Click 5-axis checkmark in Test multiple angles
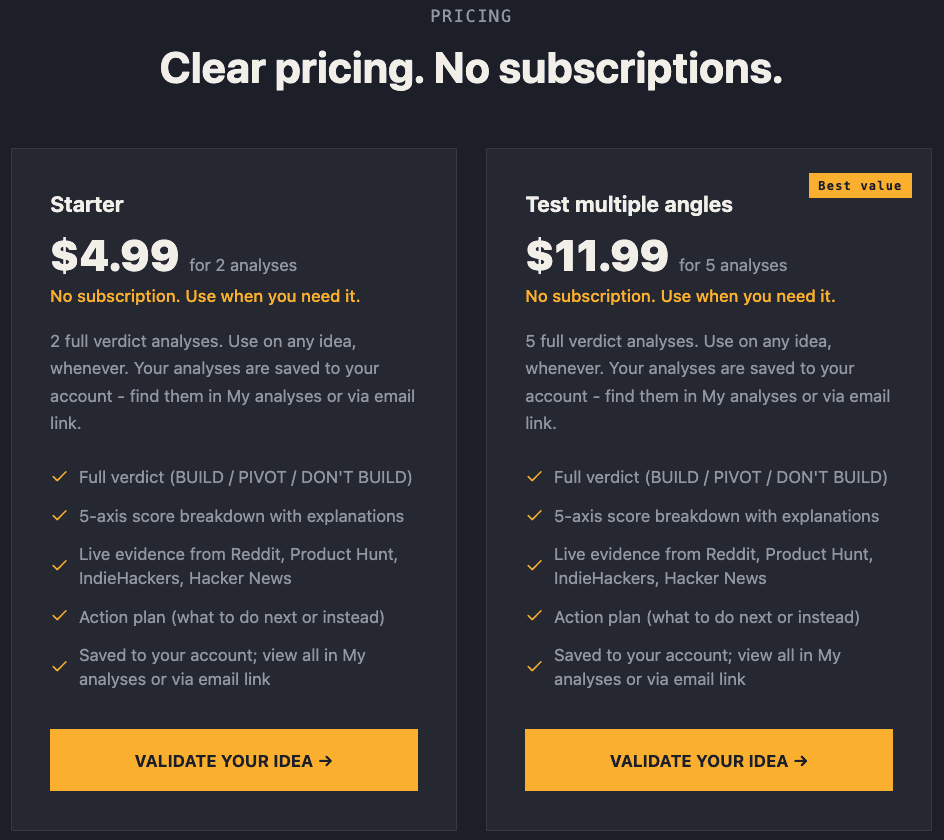Image resolution: width=944 pixels, height=840 pixels. click(535, 516)
